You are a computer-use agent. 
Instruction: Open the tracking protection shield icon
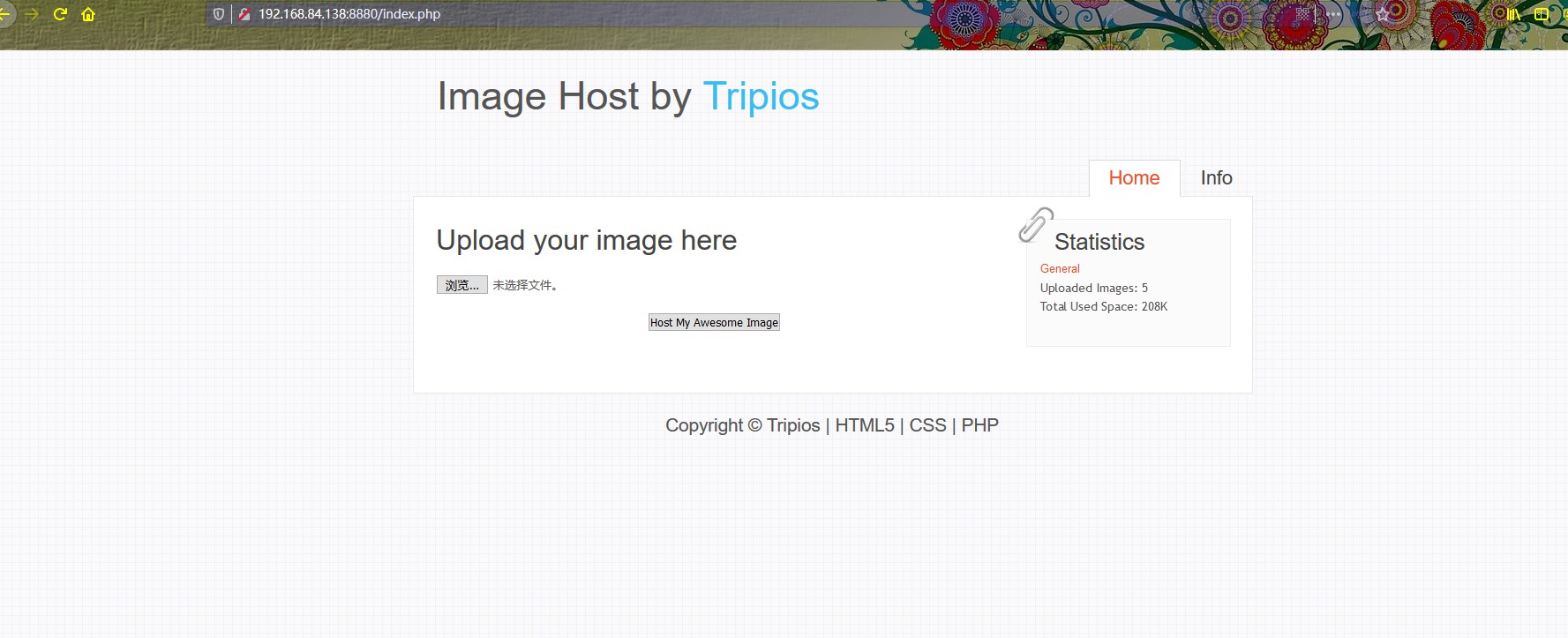tap(219, 14)
